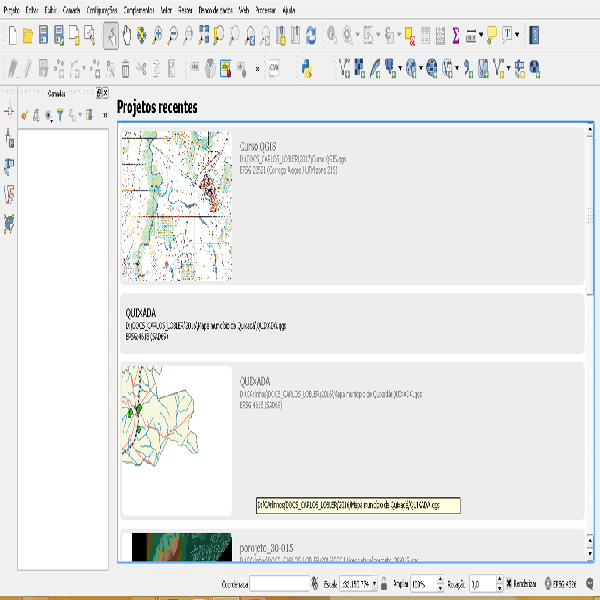This screenshot has width=600, height=600.
Task: Open the new print composer
Action: coord(74,35)
